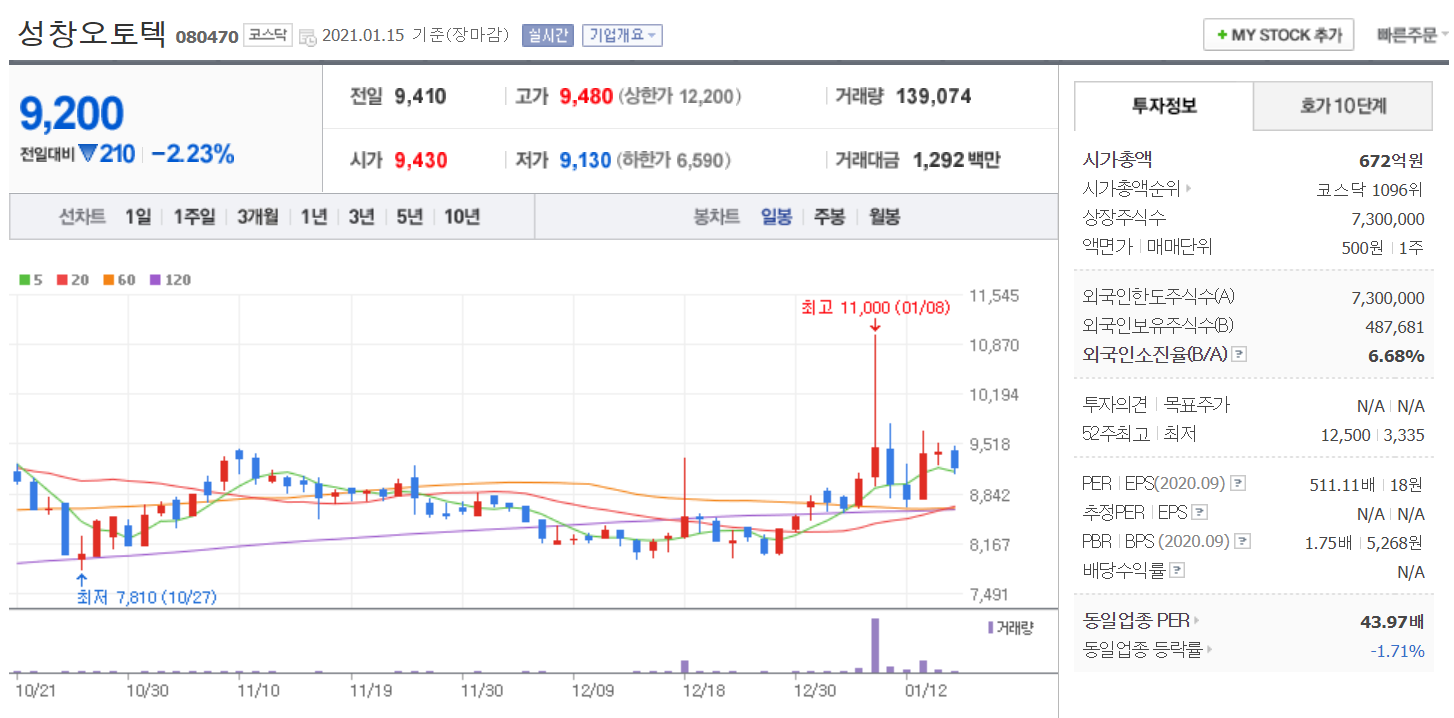
Task: Click the 최고 11,000 (01/08) chart marker
Action: pyautogui.click(x=875, y=308)
